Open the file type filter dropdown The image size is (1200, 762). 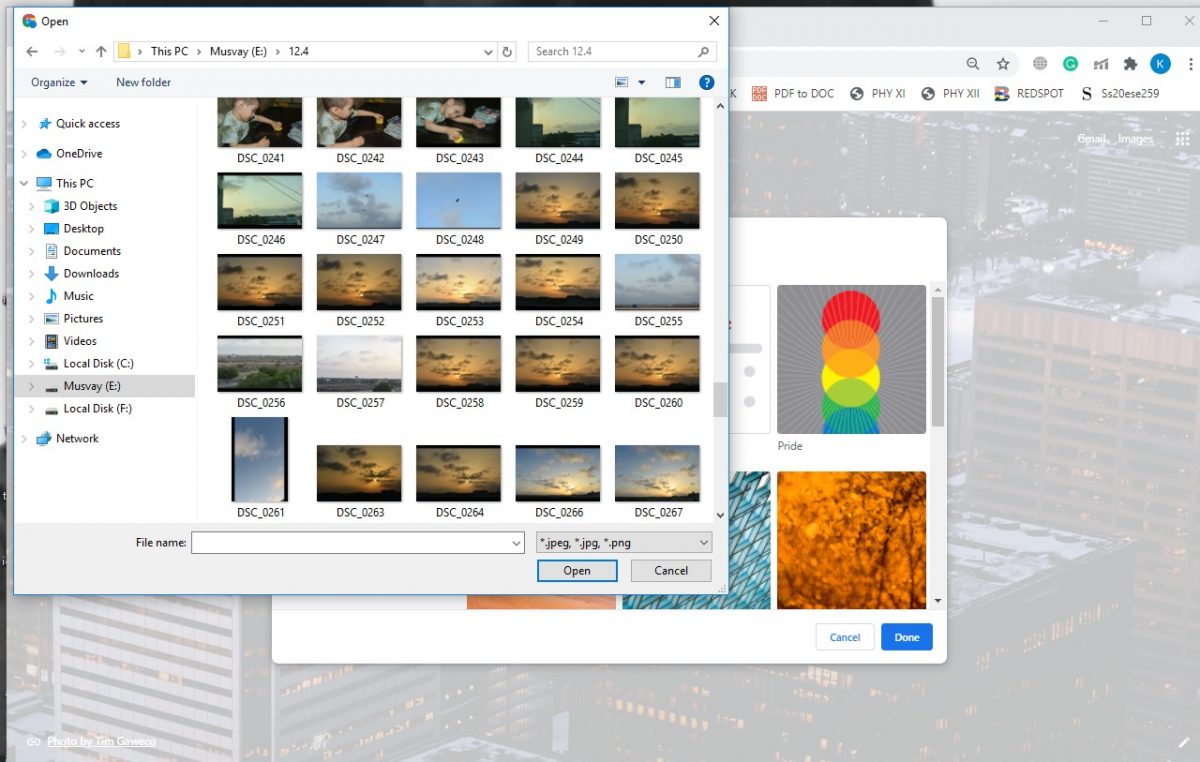coord(624,543)
